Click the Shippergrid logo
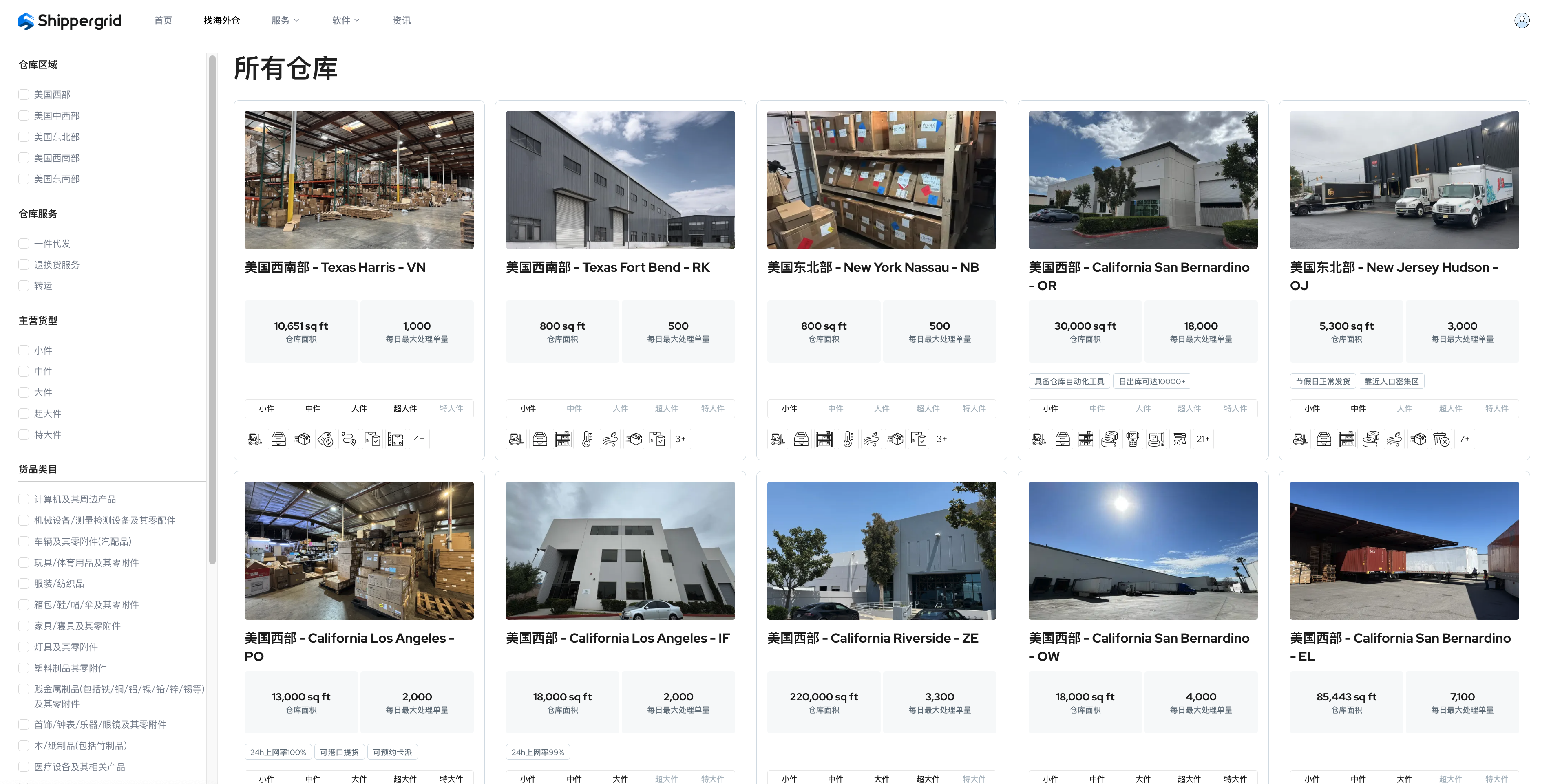The height and width of the screenshot is (784, 1551). (x=70, y=20)
